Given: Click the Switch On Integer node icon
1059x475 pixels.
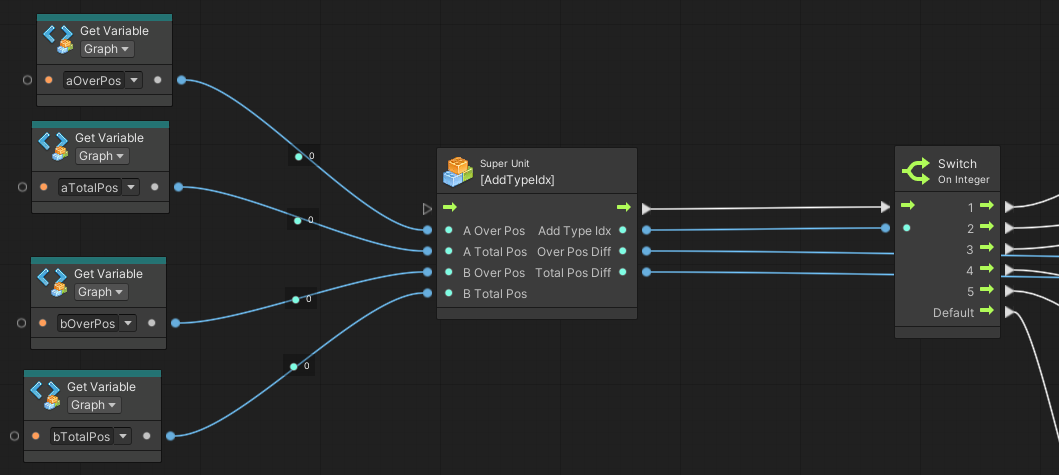Looking at the screenshot, I should (915, 171).
